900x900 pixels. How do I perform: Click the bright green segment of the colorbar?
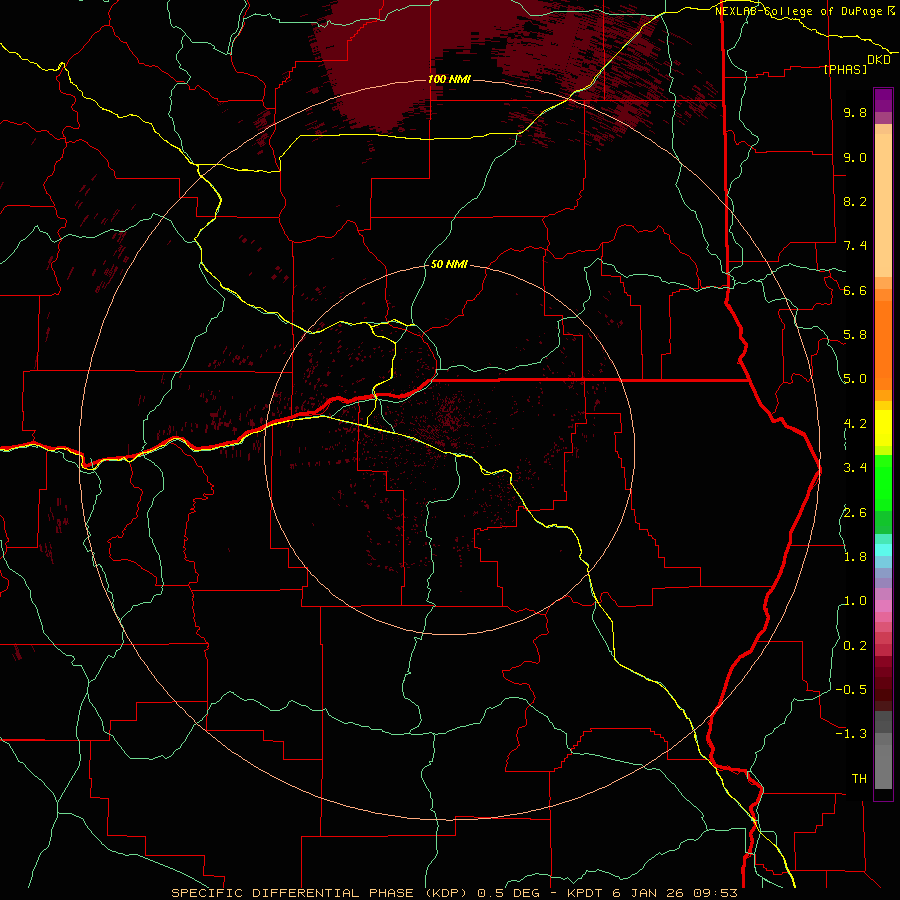(883, 482)
